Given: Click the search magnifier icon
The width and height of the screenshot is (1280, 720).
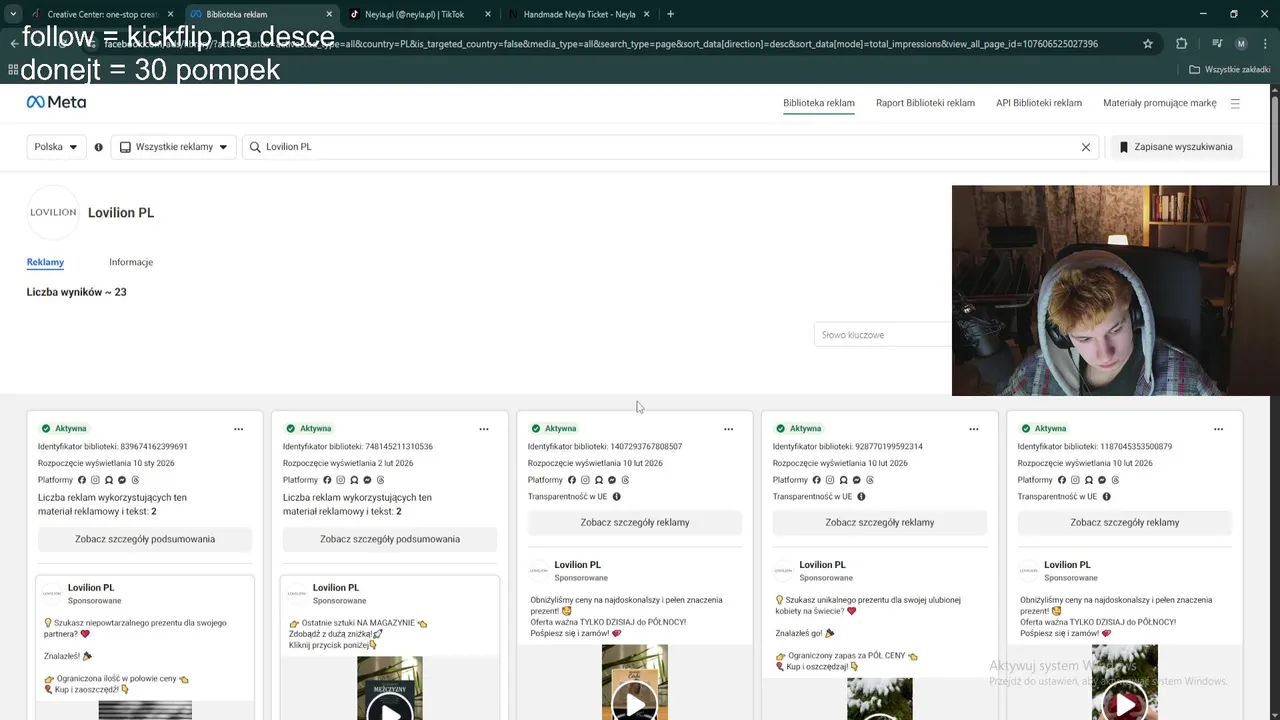Looking at the screenshot, I should (x=256, y=147).
